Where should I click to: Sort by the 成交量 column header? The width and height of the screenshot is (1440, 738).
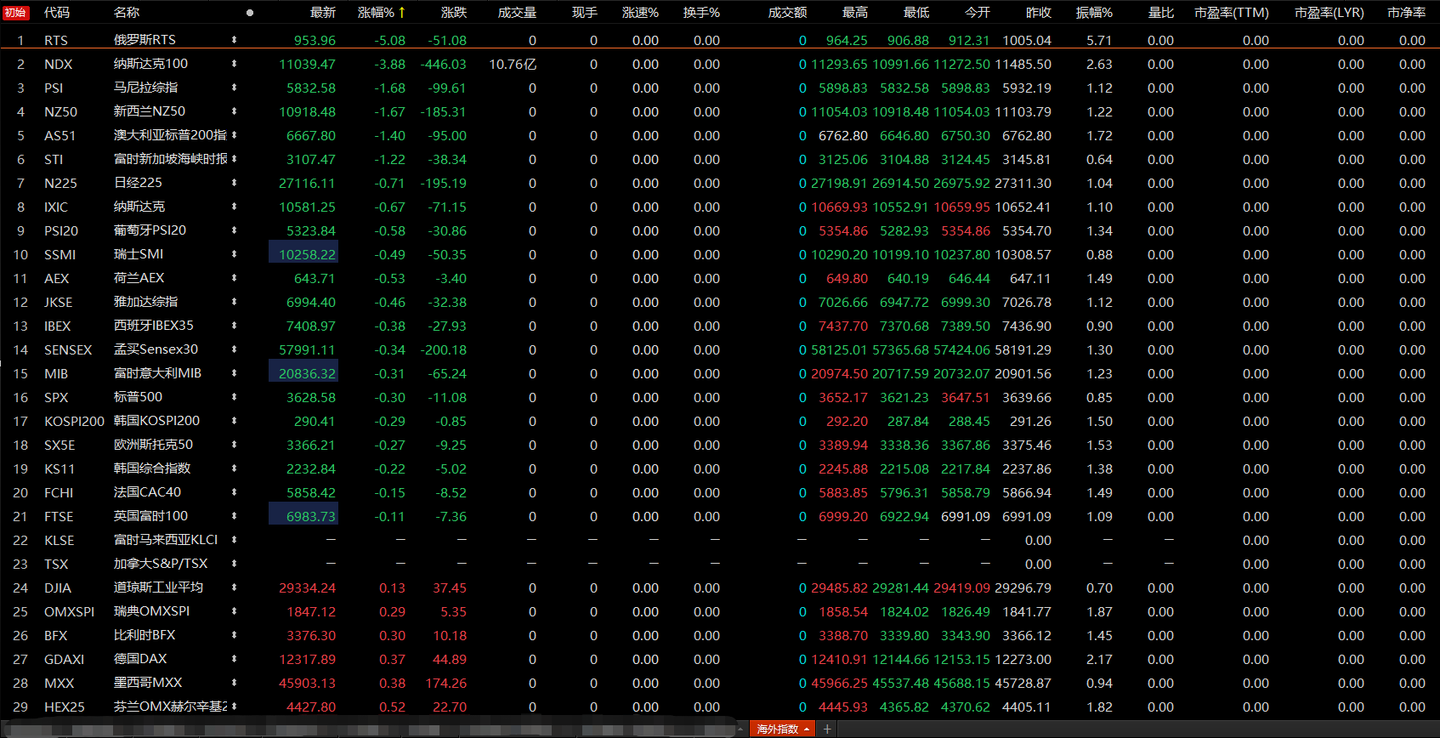click(517, 13)
